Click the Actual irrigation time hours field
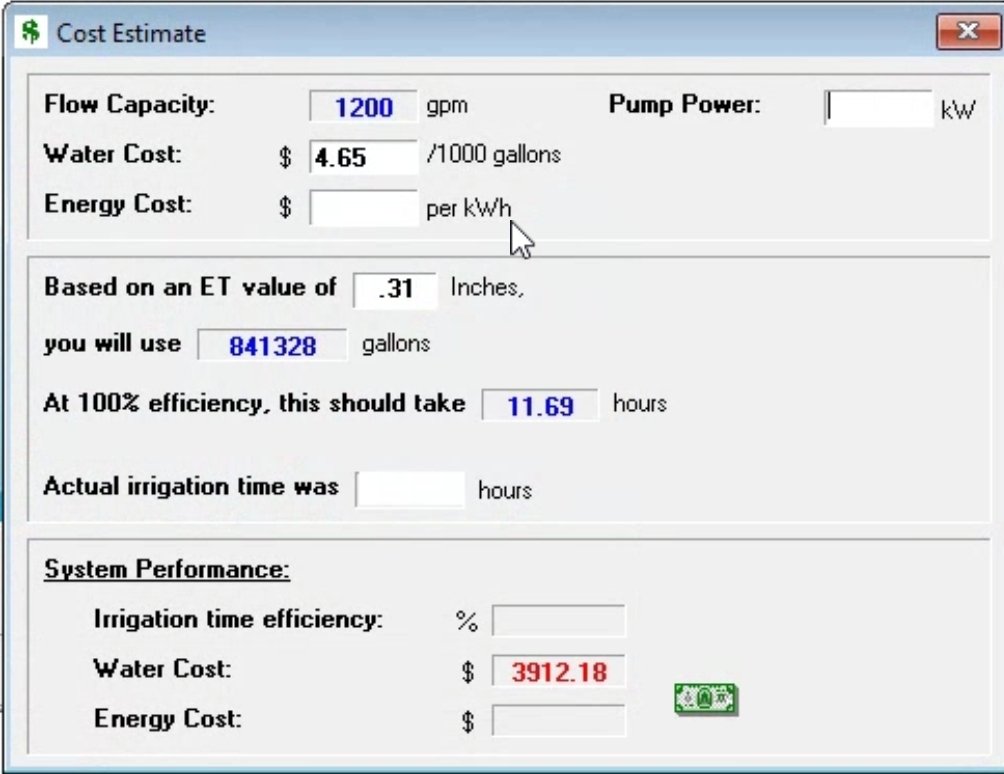 (410, 488)
